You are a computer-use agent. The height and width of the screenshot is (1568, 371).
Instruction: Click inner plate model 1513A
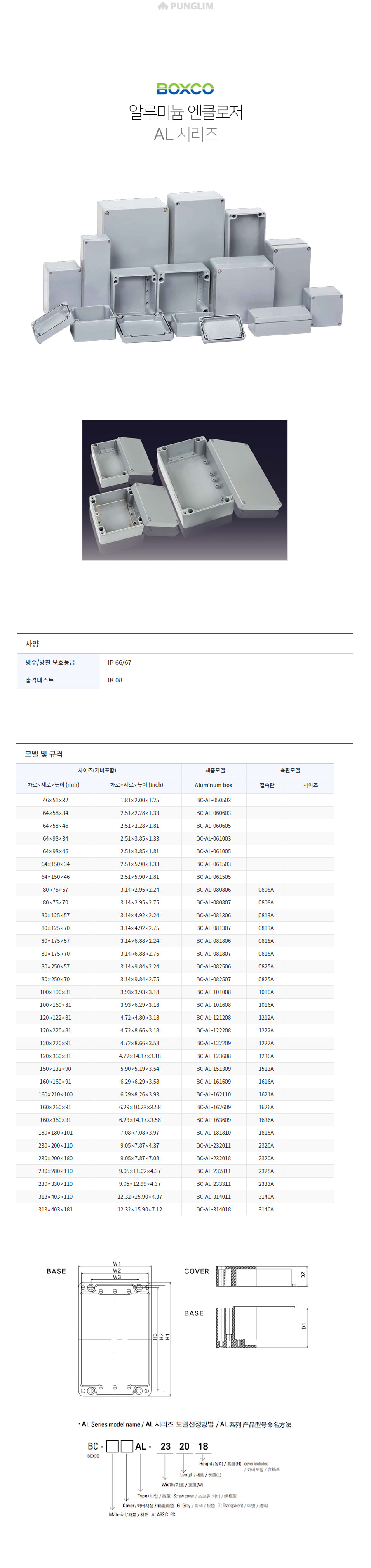click(266, 1068)
